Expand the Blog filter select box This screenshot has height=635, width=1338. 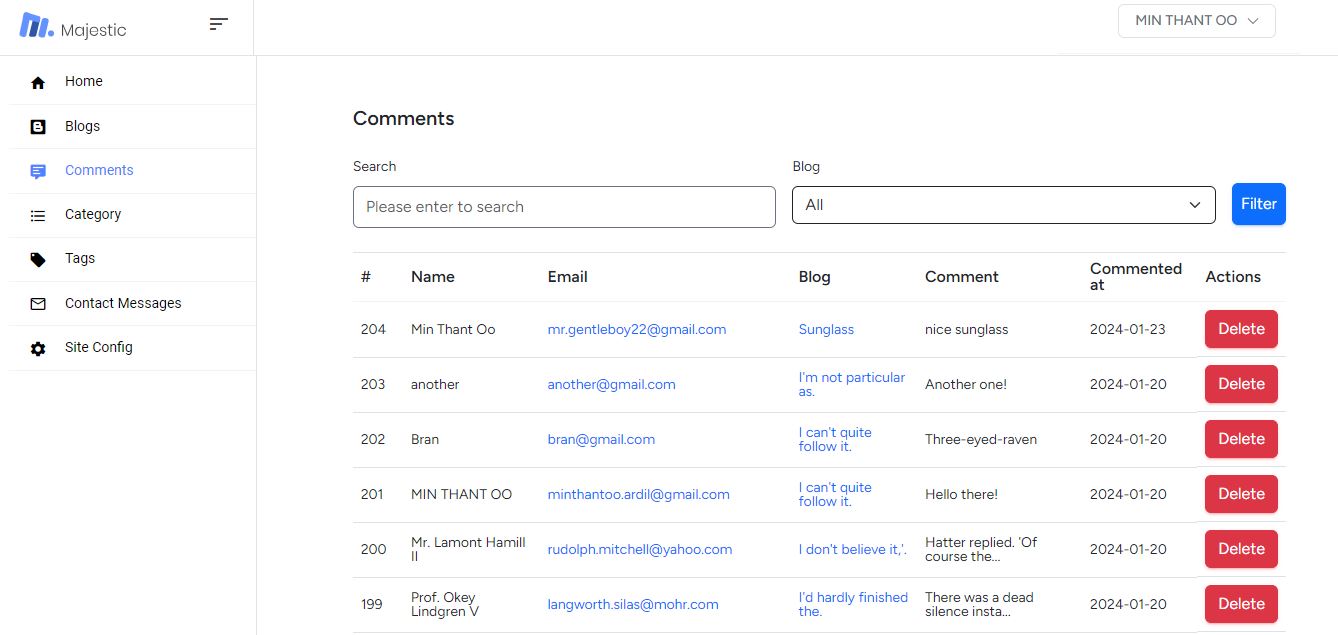[x=1003, y=205]
